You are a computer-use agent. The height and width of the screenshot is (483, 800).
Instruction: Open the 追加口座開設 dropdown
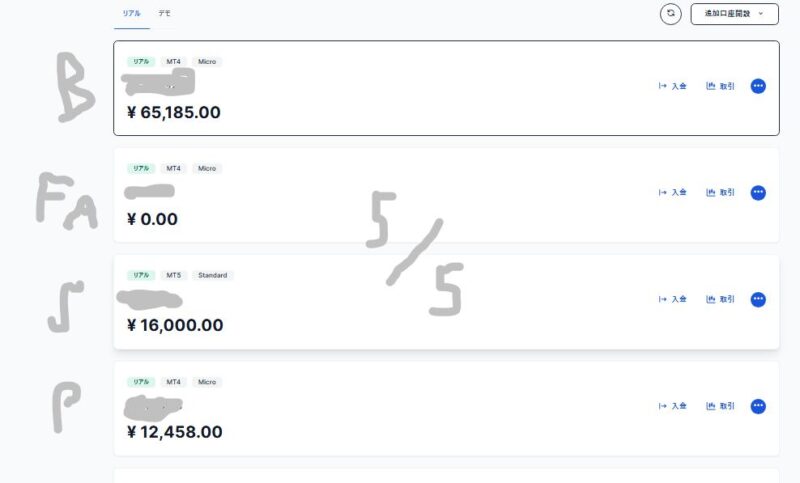pos(734,14)
